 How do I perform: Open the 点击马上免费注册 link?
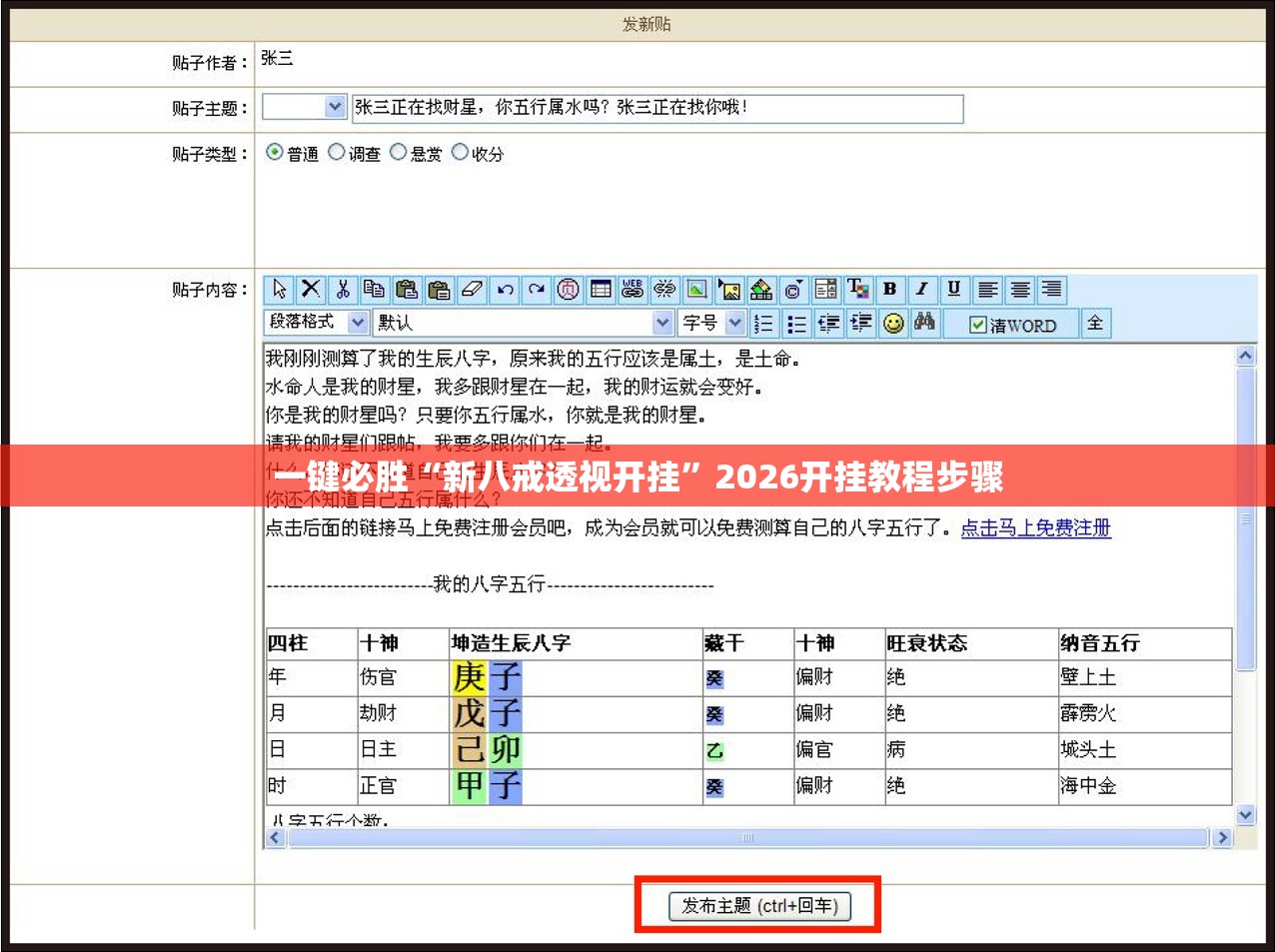click(x=1036, y=527)
